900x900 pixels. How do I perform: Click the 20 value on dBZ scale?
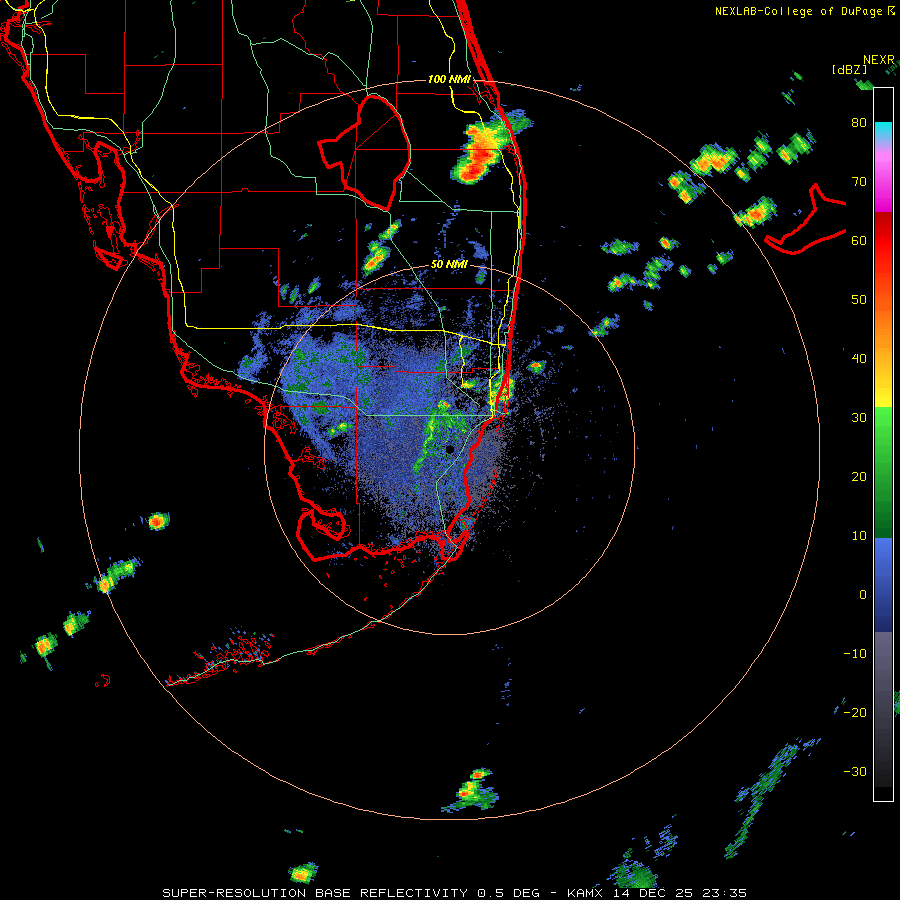point(859,477)
